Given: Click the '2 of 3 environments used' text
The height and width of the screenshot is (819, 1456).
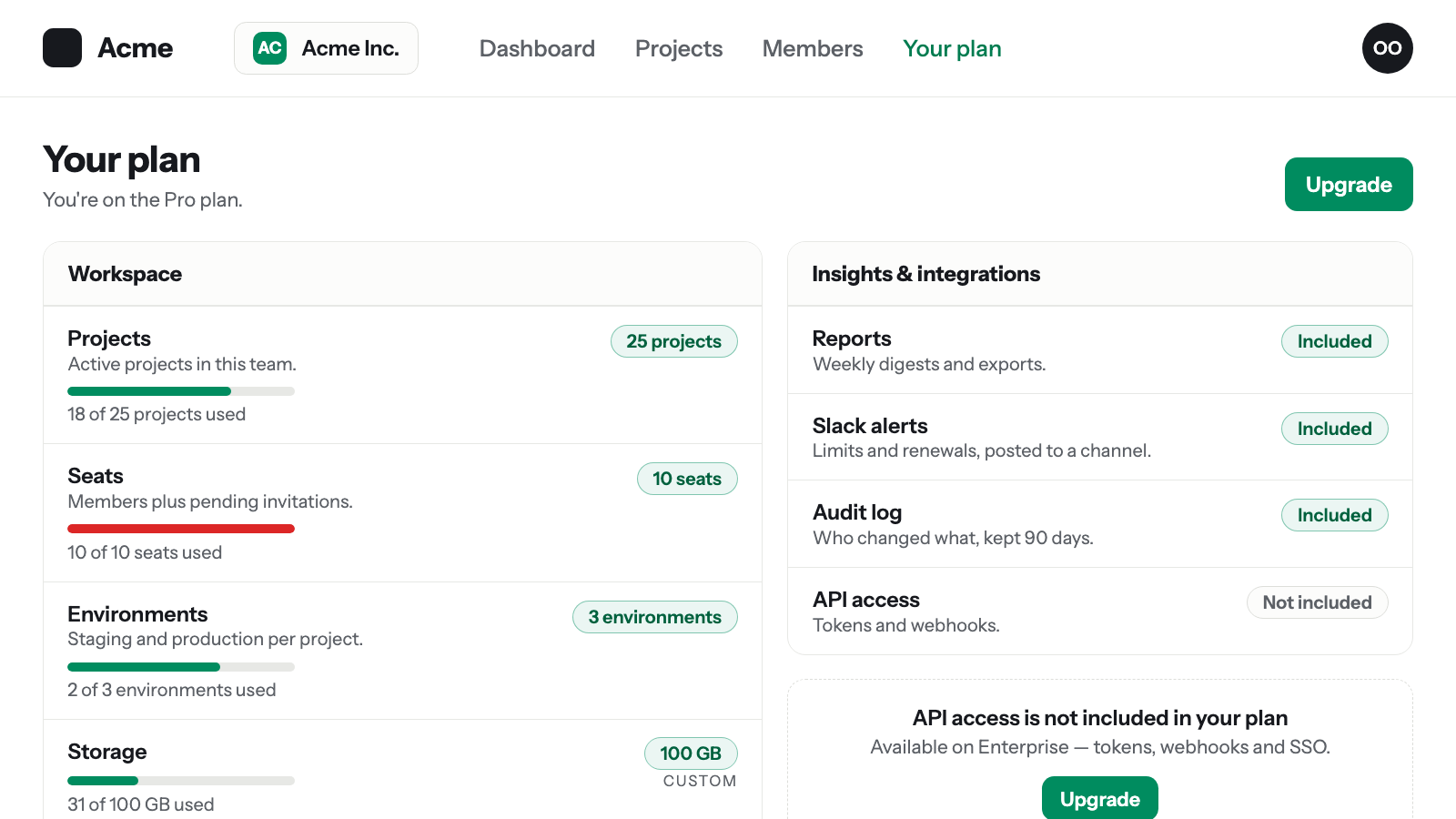Looking at the screenshot, I should pyautogui.click(x=172, y=690).
